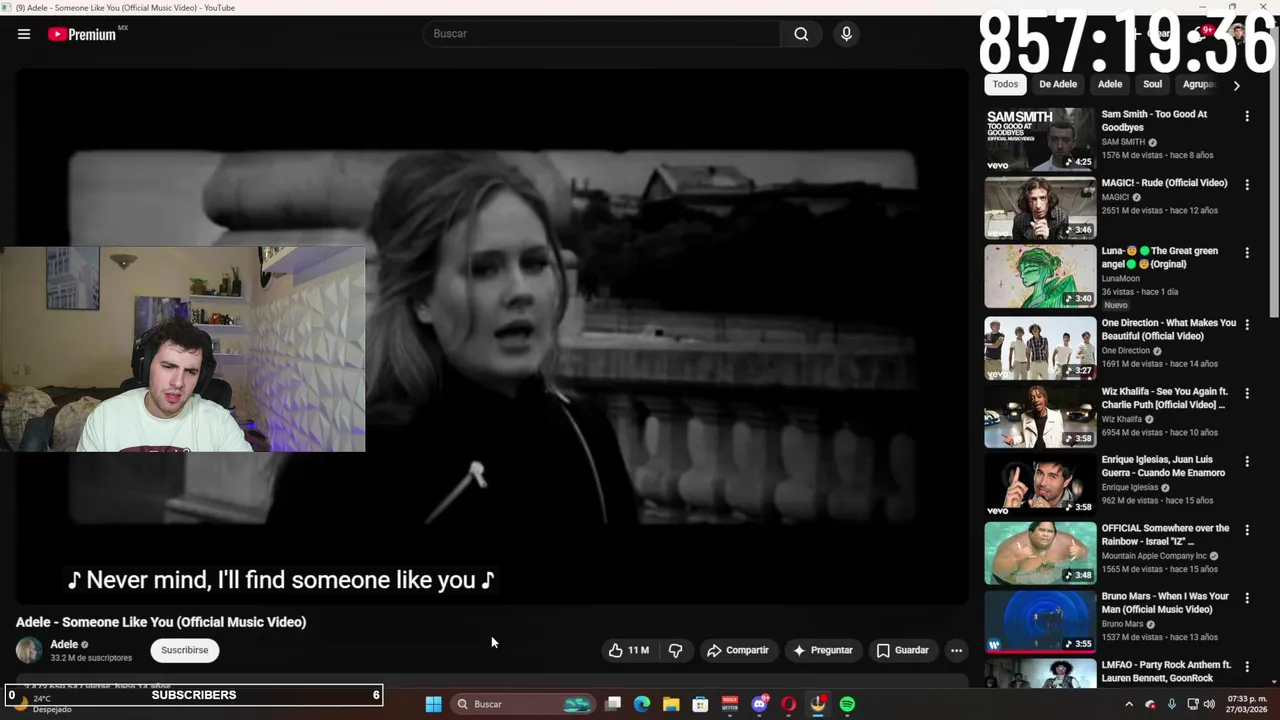Open Adele channel avatar
The height and width of the screenshot is (720, 1280).
coord(29,650)
